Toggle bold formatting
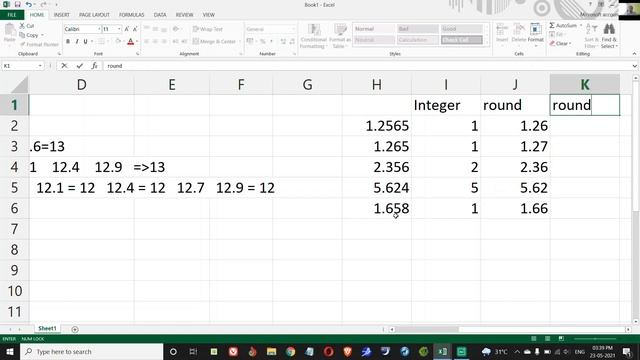640x360 pixels. click(68, 41)
